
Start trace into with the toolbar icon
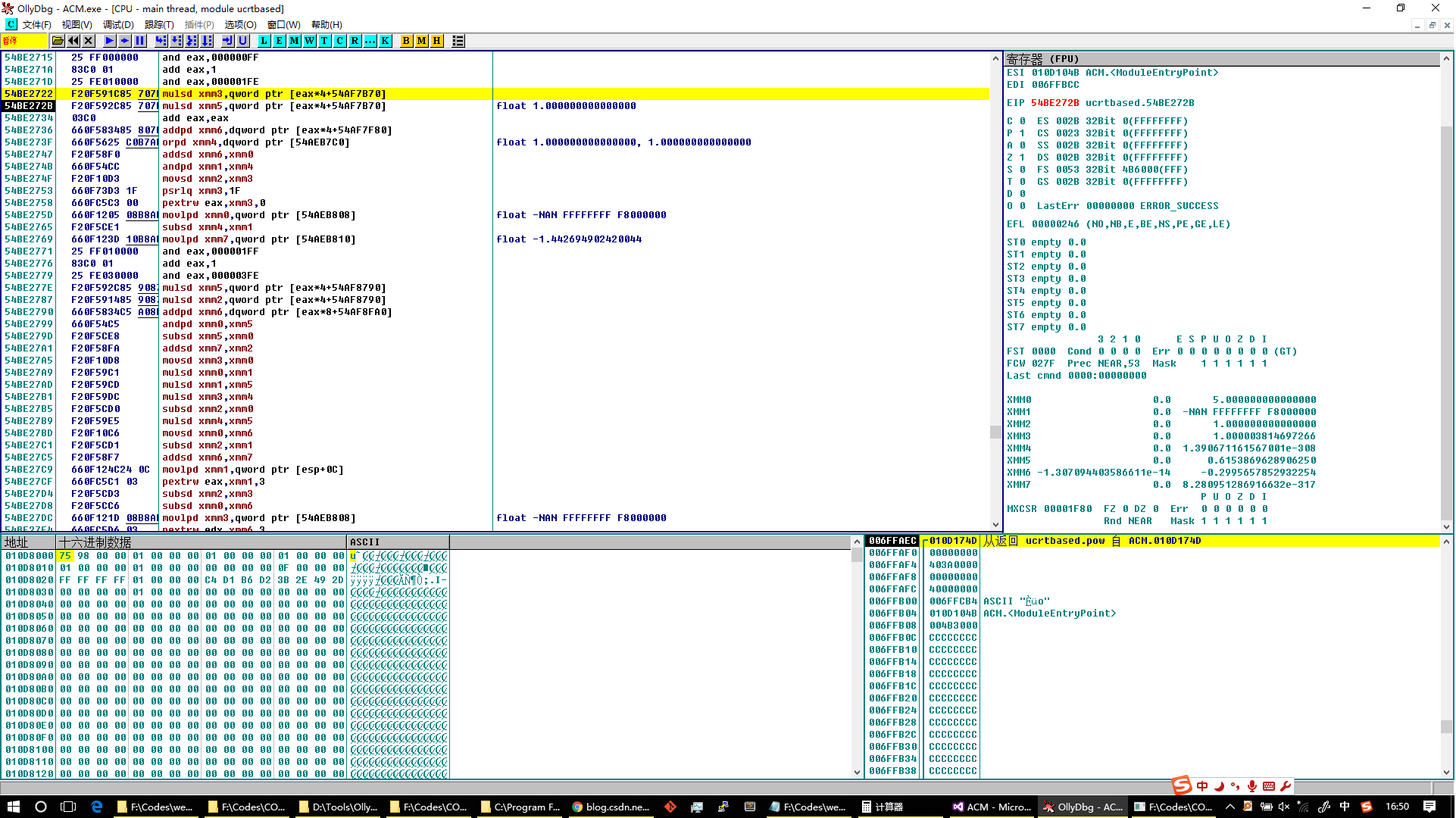point(192,41)
